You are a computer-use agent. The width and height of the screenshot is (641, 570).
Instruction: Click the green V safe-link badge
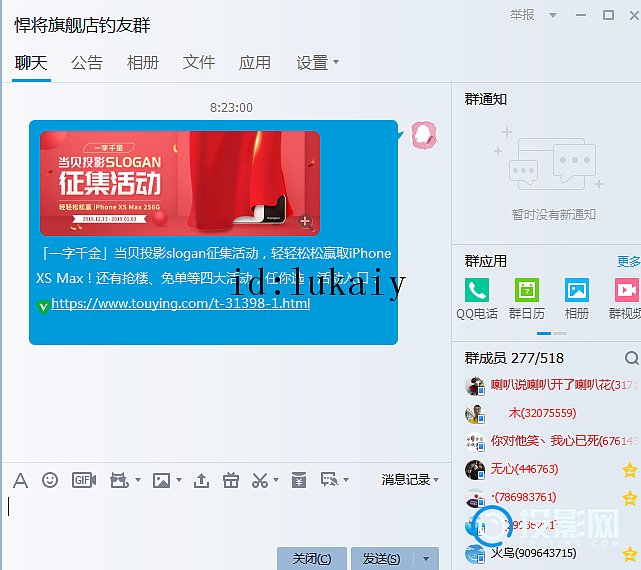click(43, 306)
